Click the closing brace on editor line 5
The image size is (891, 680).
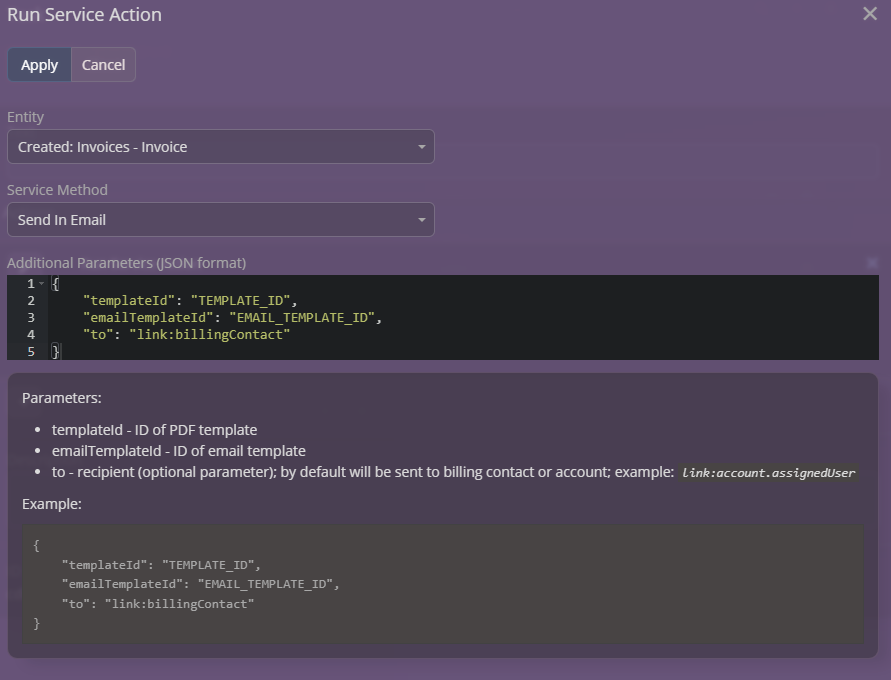click(56, 352)
